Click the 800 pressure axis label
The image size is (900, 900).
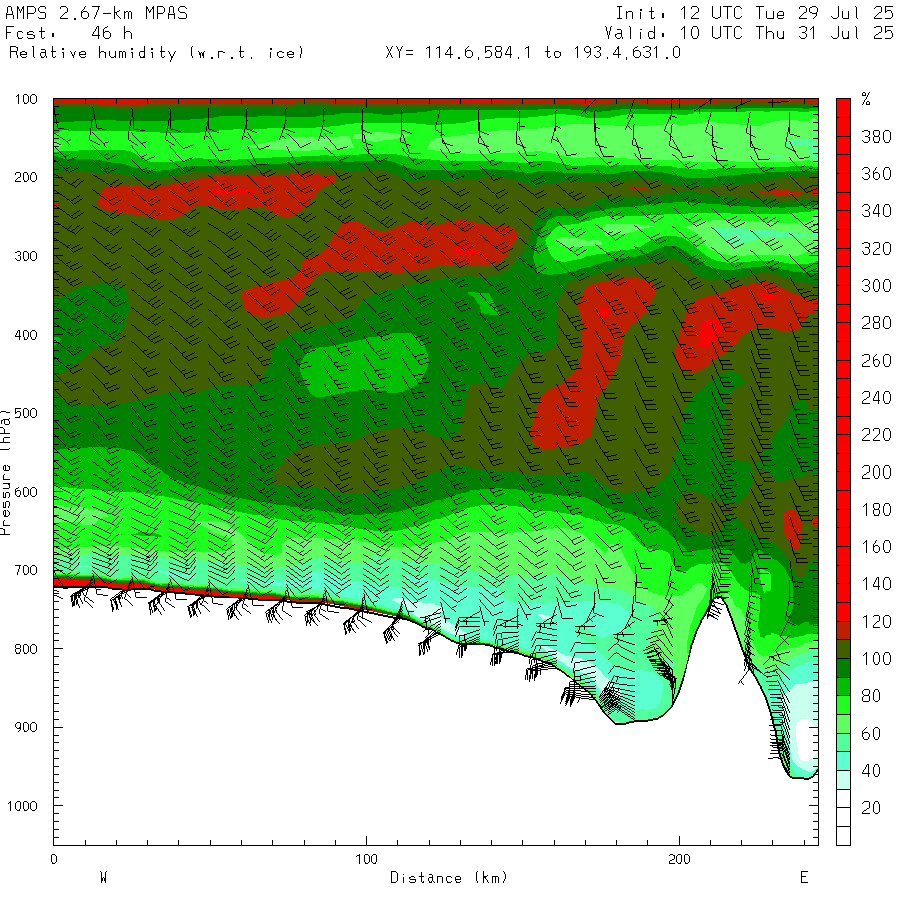tap(26, 649)
